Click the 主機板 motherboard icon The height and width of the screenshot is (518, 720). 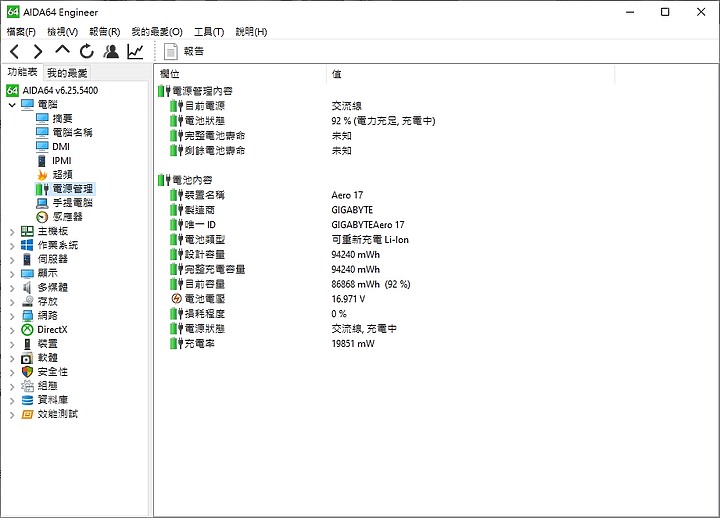point(28,231)
